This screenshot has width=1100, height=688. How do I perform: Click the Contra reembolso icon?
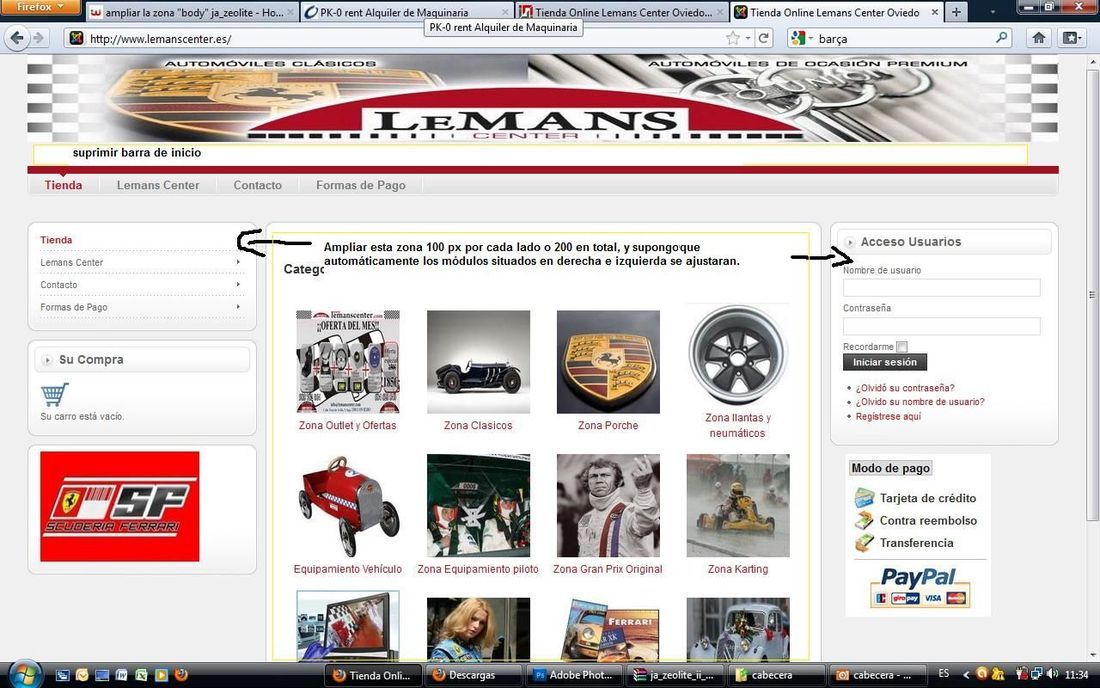pos(864,520)
